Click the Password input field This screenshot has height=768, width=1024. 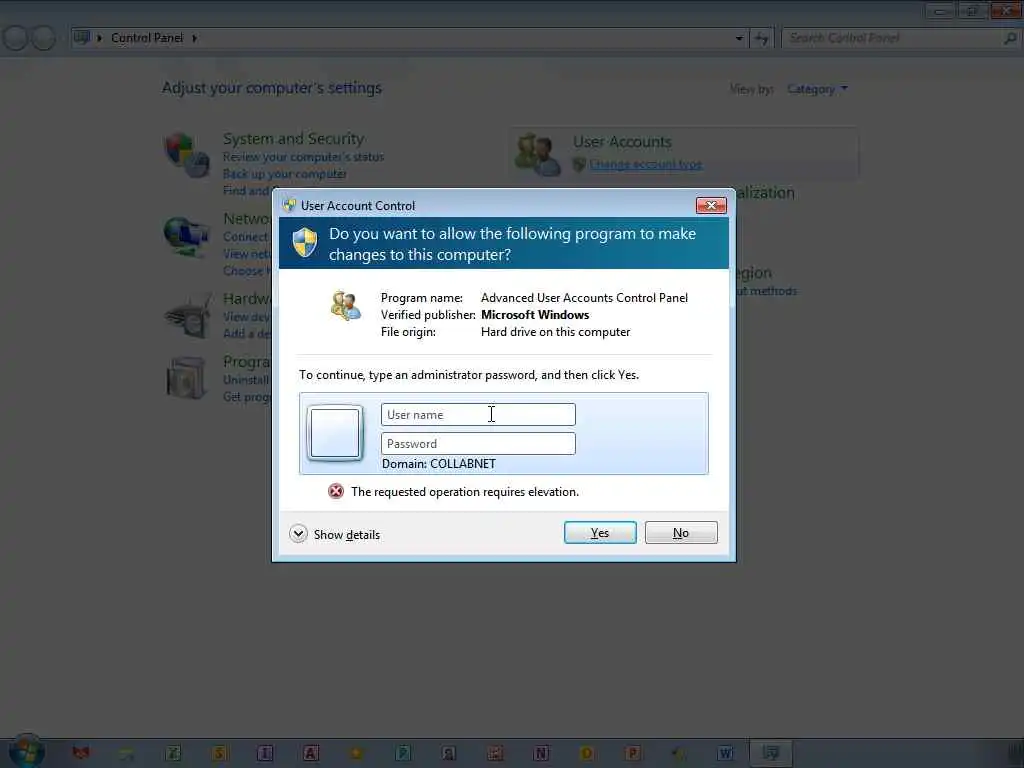pyautogui.click(x=478, y=443)
